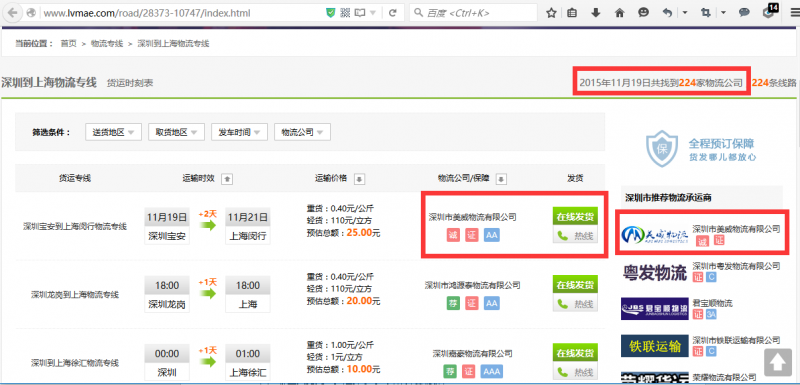Expand the 物流公司 filter dropdown
The height and width of the screenshot is (385, 800).
click(302, 132)
